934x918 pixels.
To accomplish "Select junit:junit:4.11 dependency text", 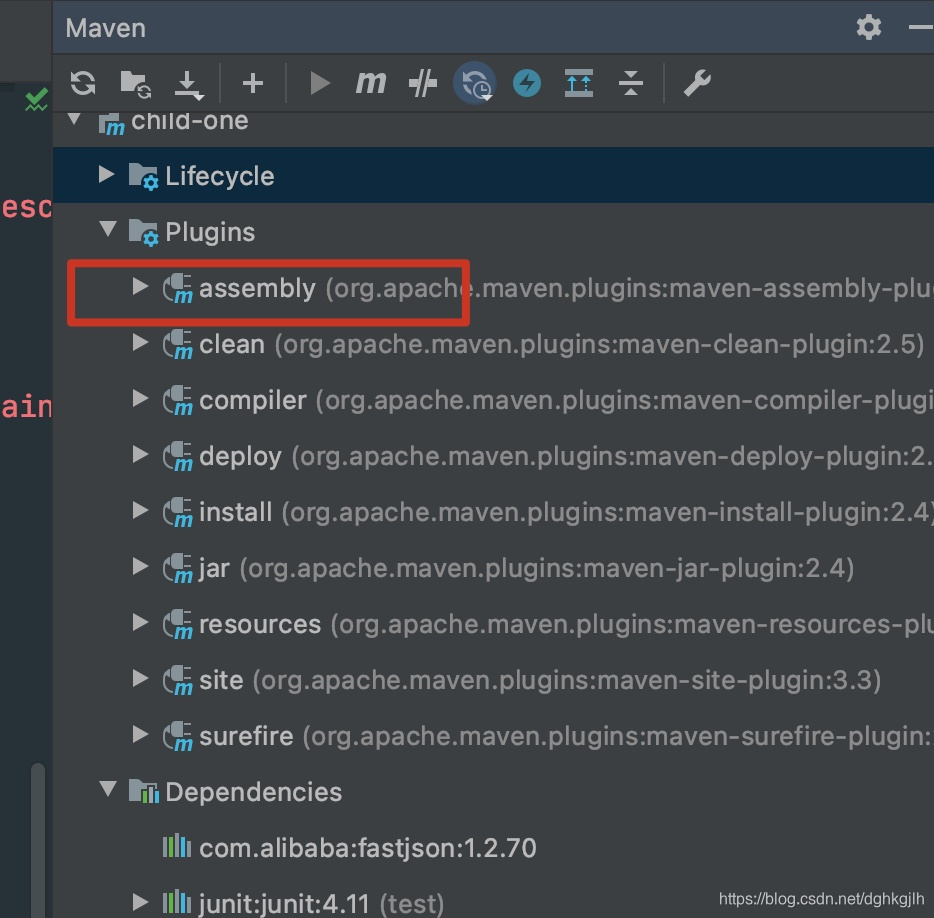I will (x=284, y=904).
